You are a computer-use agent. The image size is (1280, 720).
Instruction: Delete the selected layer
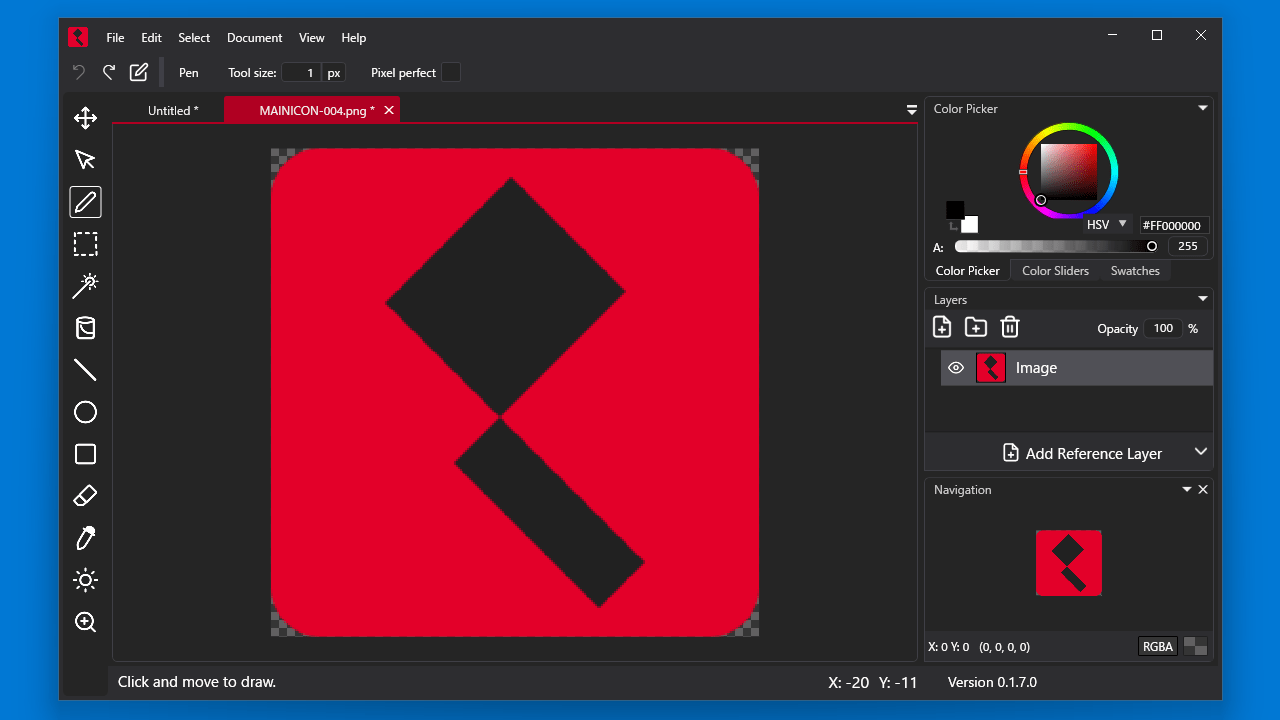point(1010,327)
